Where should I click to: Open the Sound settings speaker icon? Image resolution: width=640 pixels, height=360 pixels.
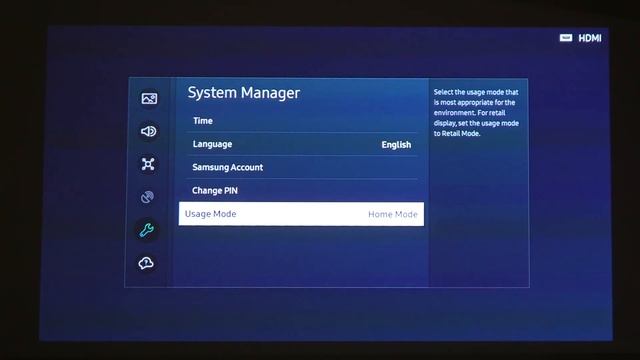coord(149,131)
